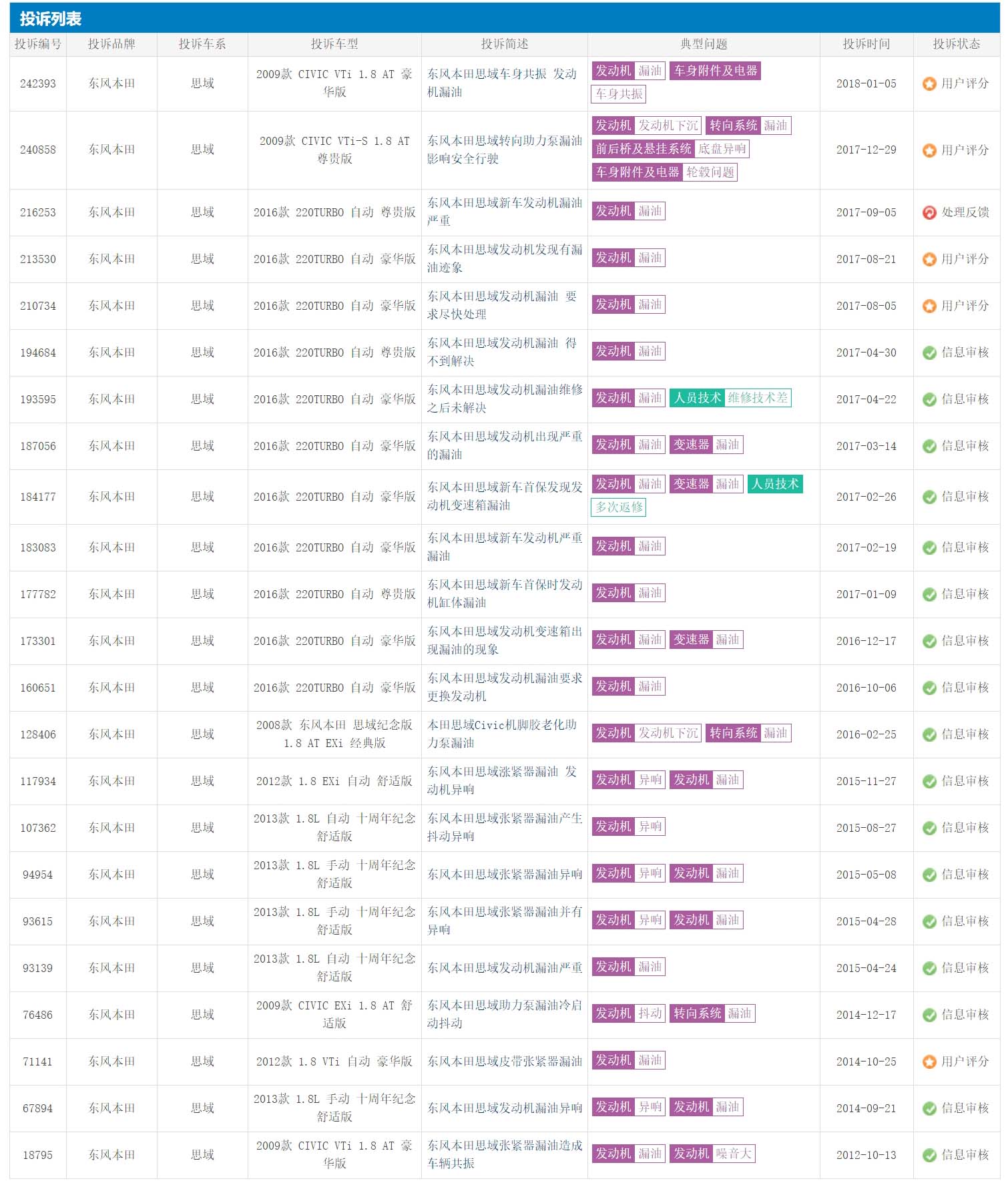Click the 维修技术差 tag in row 193595
This screenshot has height=1185, width=1008.
point(758,398)
